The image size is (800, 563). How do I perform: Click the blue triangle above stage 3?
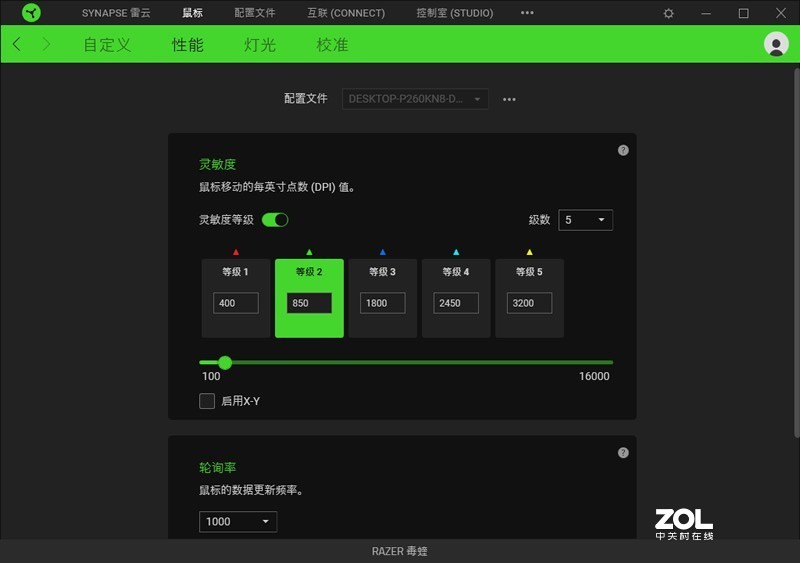[383, 252]
